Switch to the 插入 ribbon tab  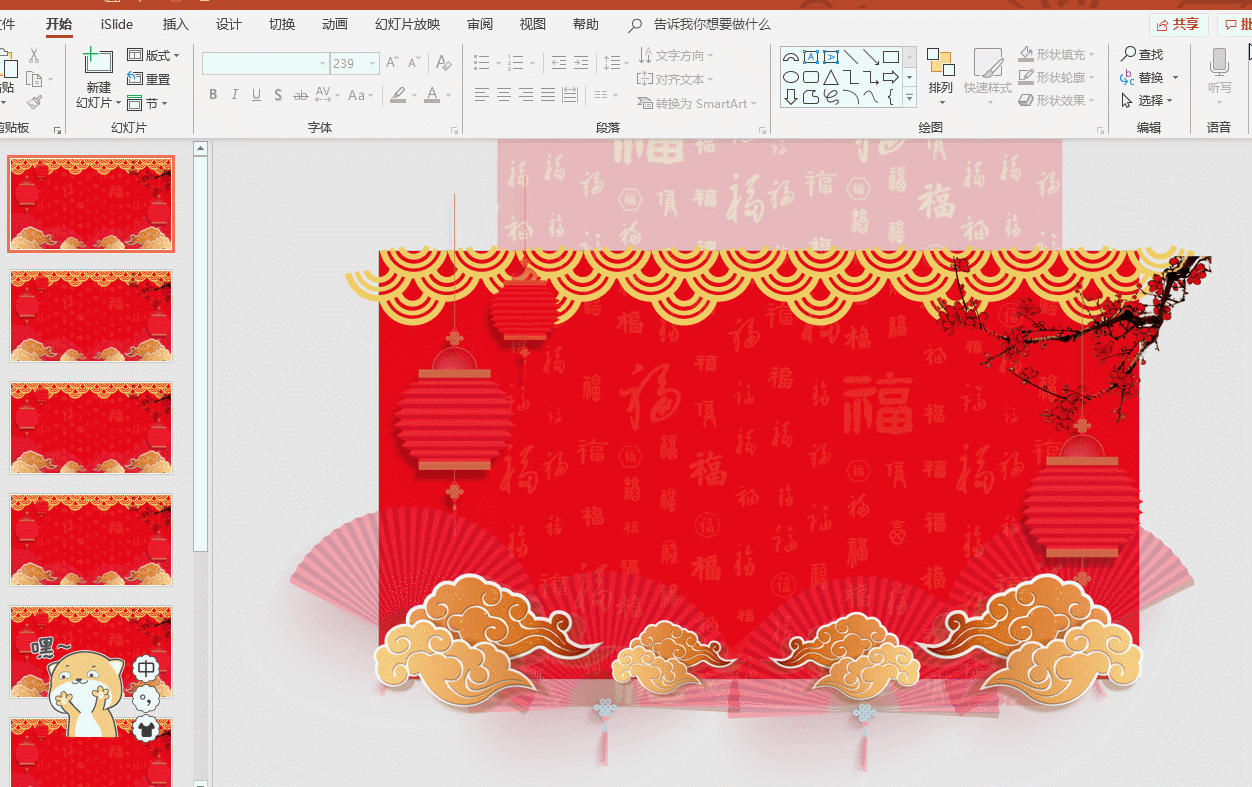coord(174,24)
